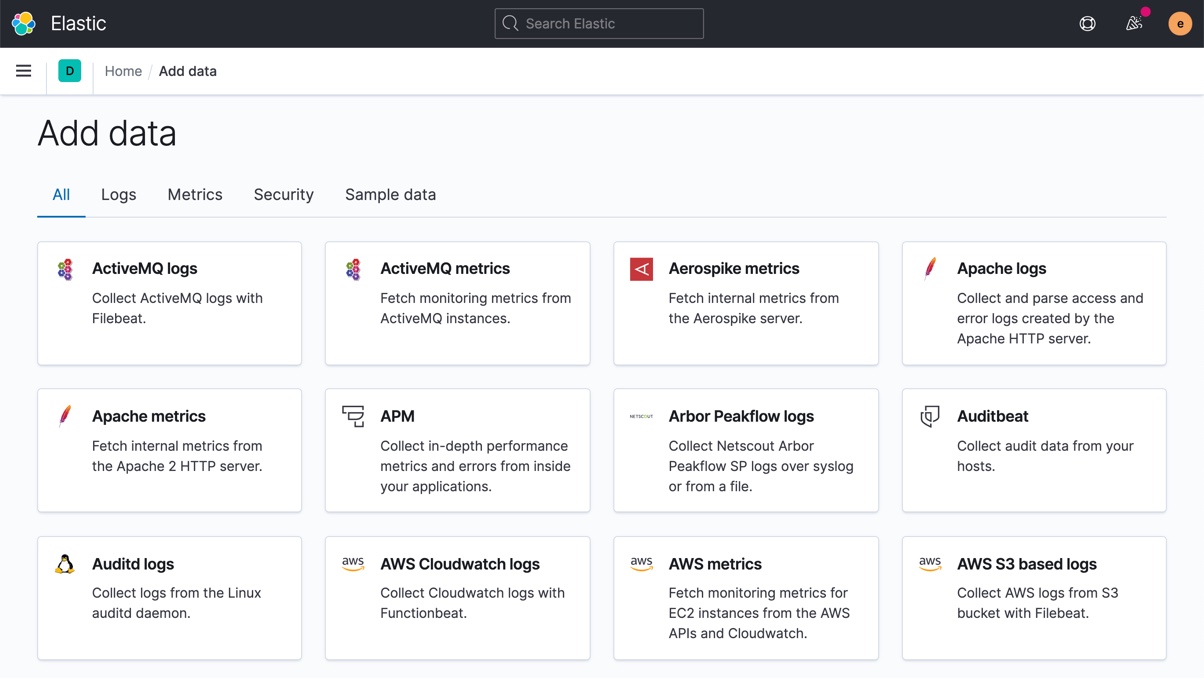Click the ActiveMQ logs icon
The image size is (1204, 678).
click(65, 269)
